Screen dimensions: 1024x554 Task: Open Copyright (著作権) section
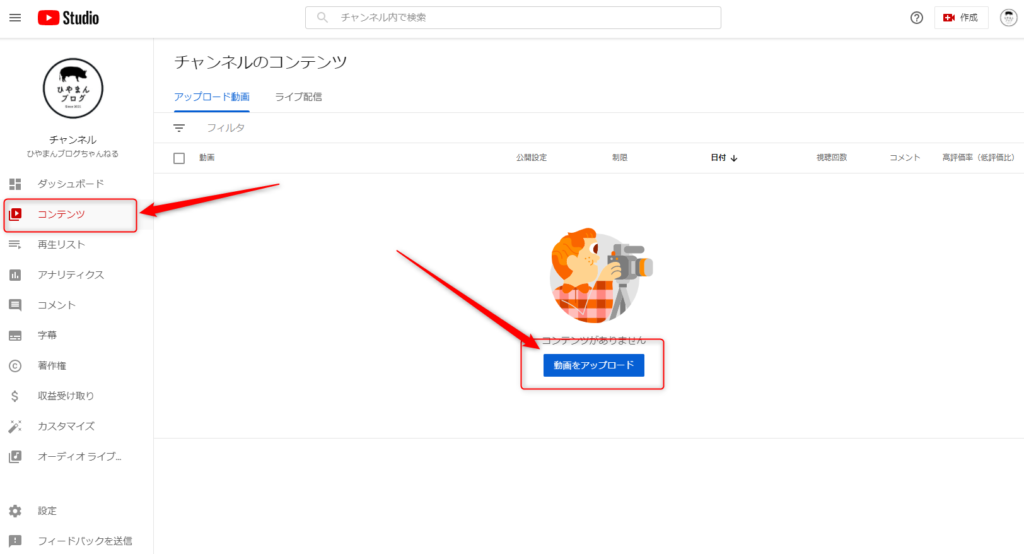coord(52,366)
